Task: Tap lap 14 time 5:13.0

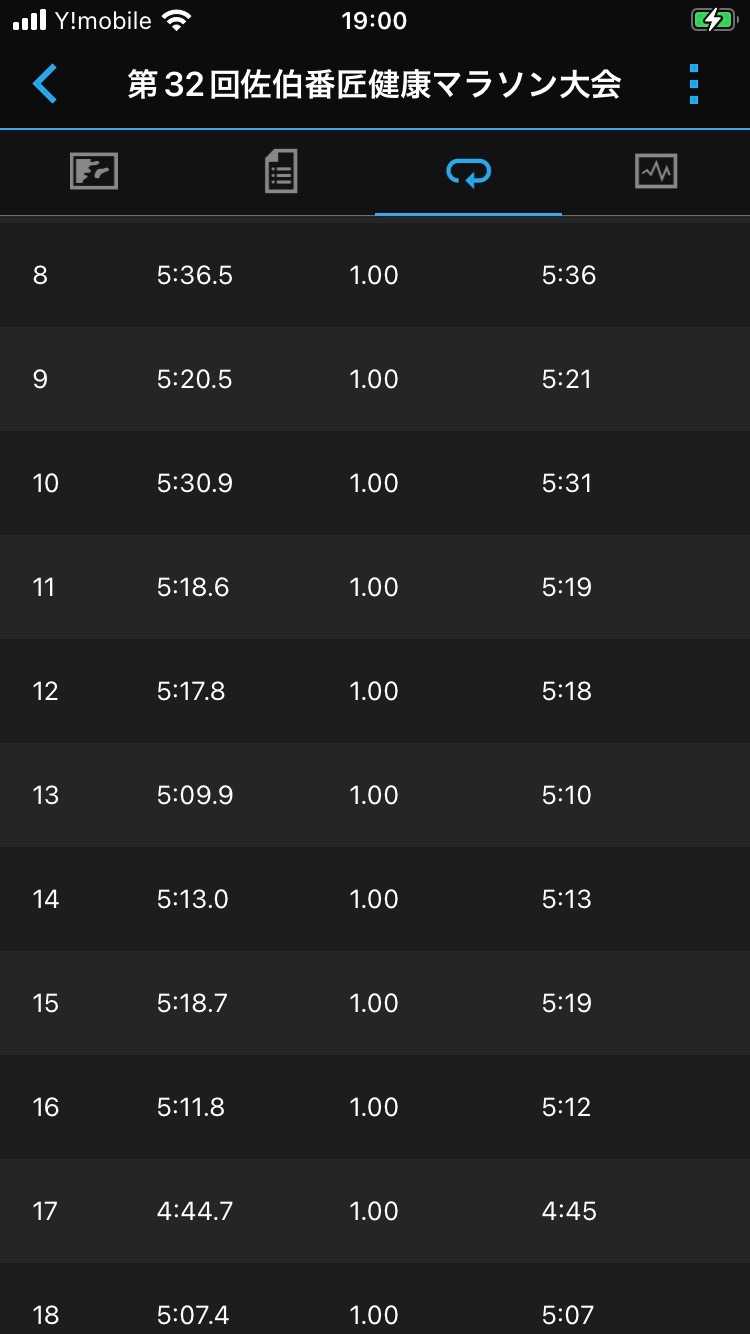Action: (x=192, y=899)
